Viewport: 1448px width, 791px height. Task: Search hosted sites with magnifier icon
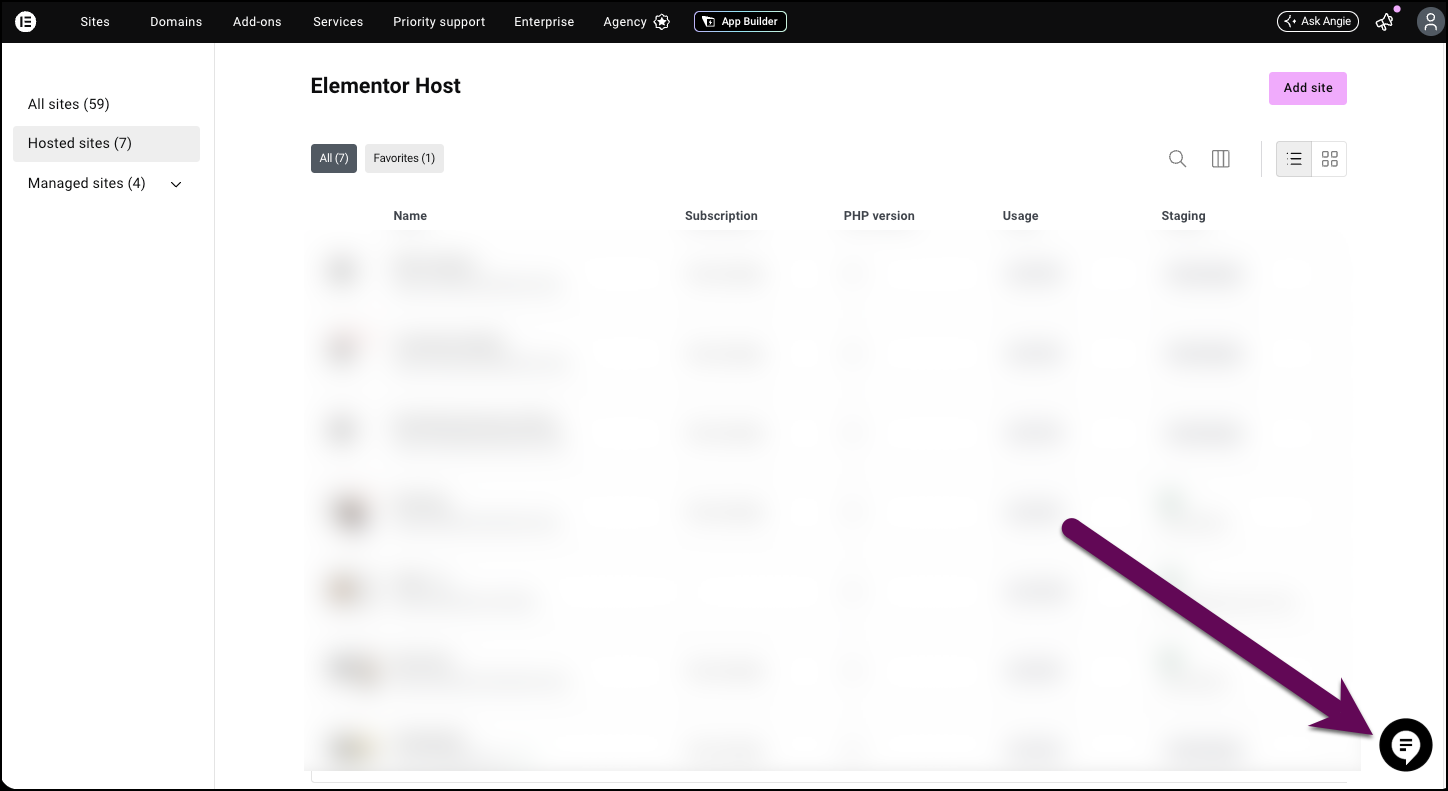[x=1178, y=159]
